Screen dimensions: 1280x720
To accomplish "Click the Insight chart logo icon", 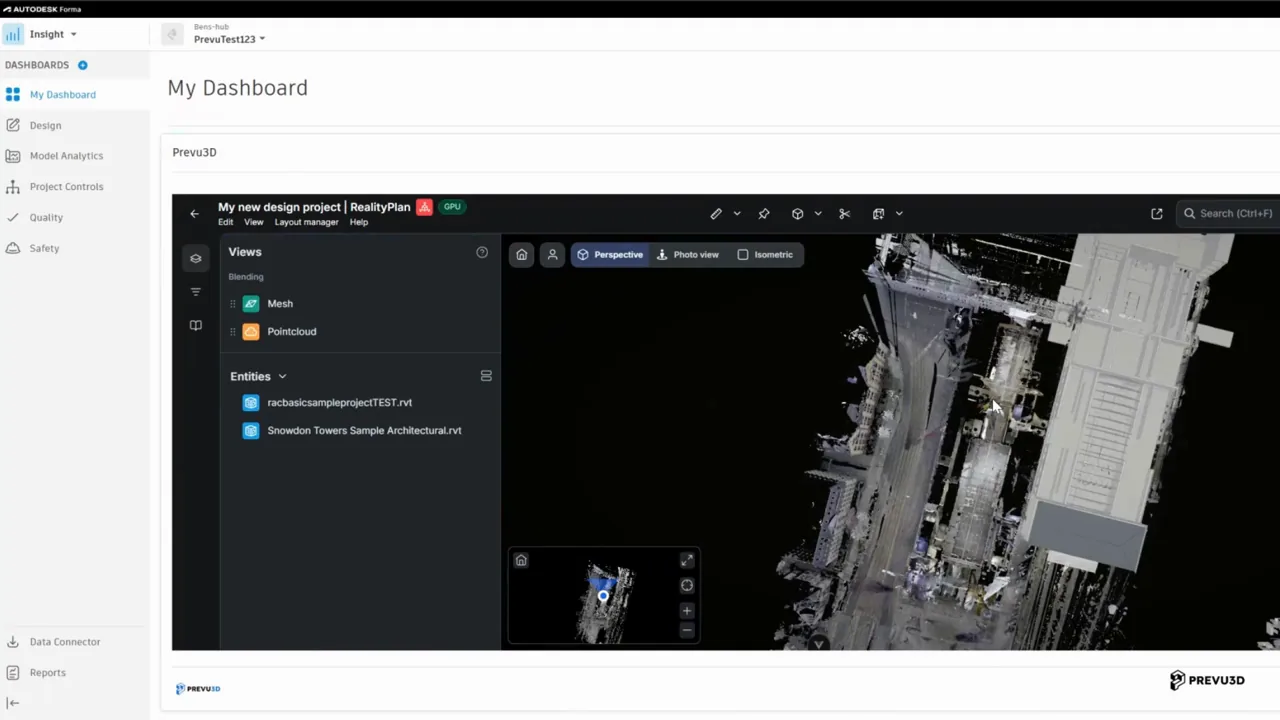I will click(13, 34).
